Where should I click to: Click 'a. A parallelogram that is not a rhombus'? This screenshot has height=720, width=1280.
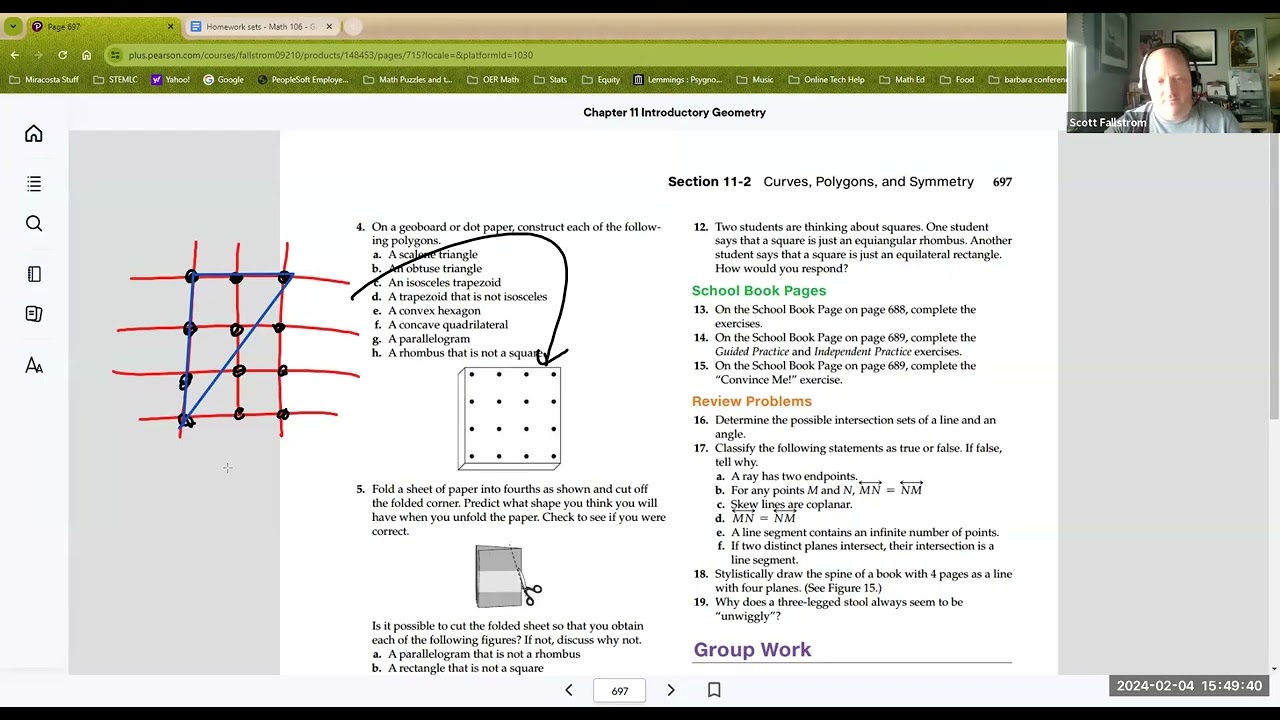476,654
